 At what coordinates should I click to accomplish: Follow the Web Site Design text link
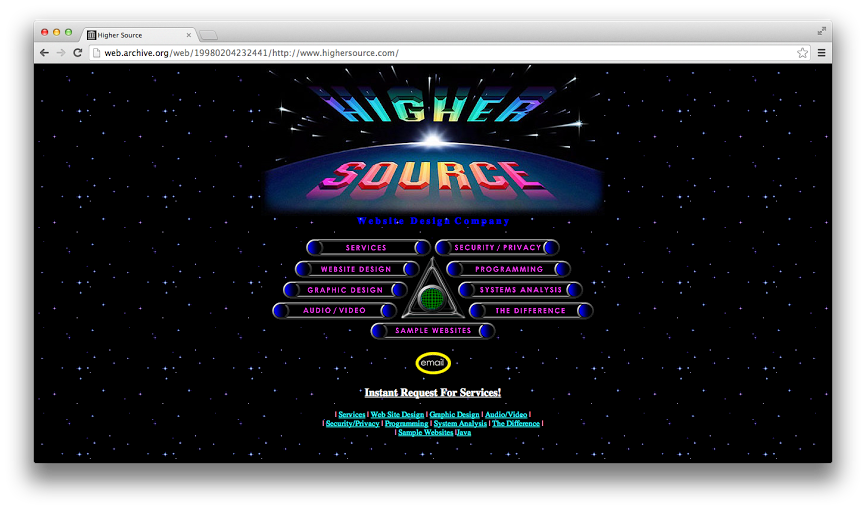pyautogui.click(x=397, y=414)
